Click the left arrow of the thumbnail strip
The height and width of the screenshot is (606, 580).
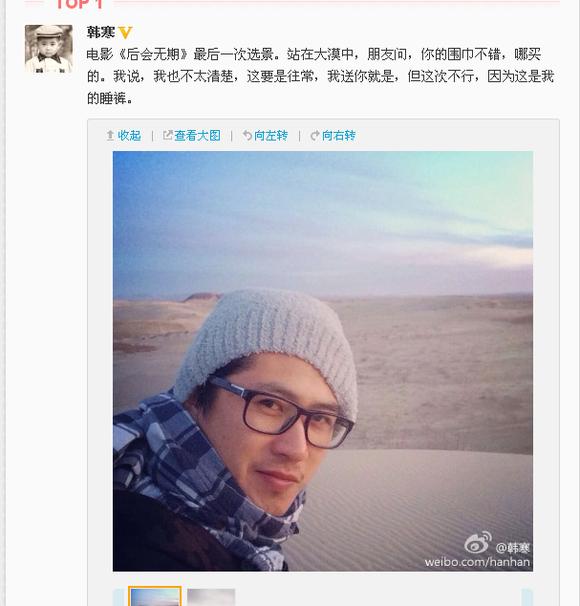pos(118,597)
